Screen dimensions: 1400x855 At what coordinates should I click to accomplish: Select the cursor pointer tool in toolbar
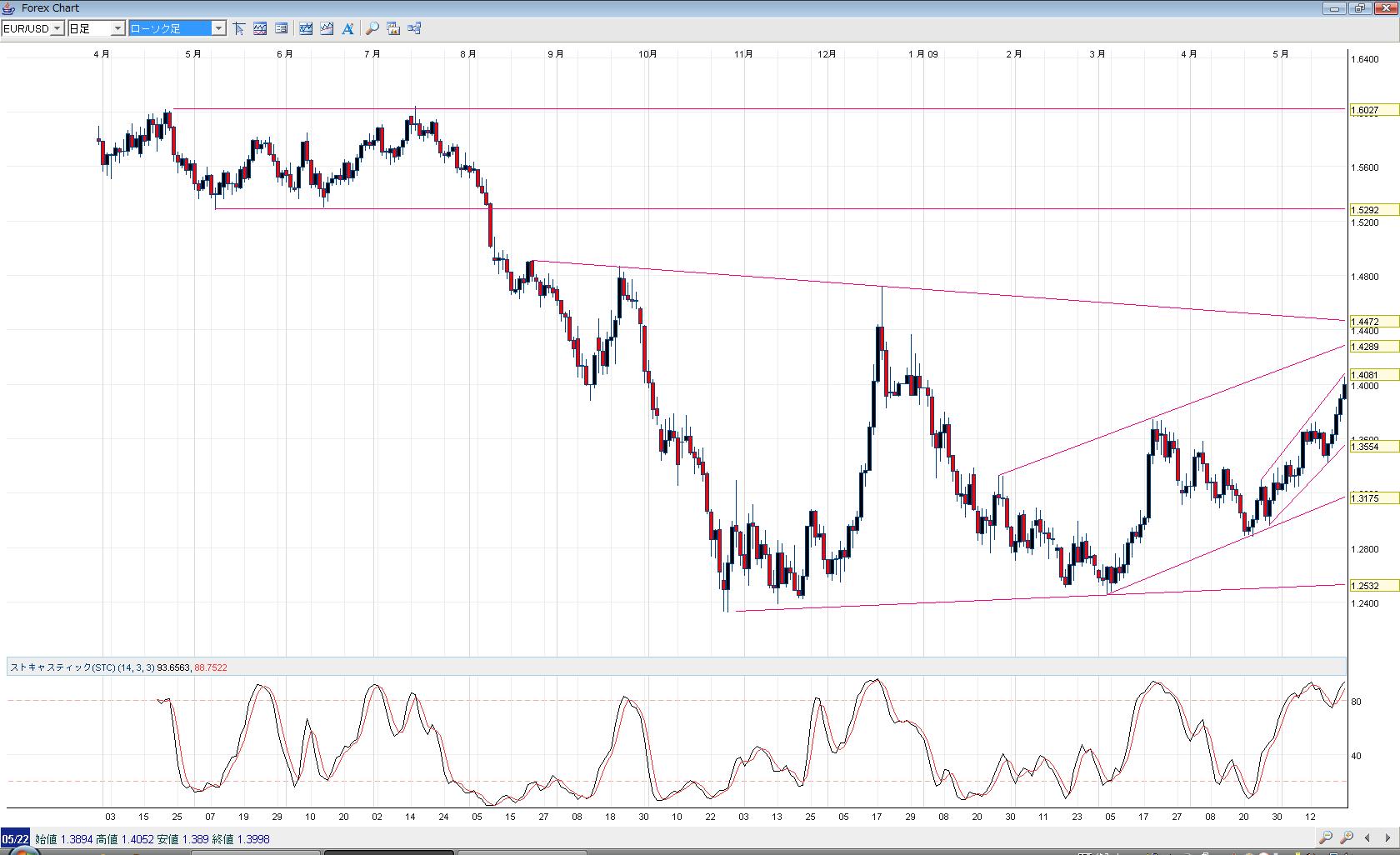click(x=239, y=28)
